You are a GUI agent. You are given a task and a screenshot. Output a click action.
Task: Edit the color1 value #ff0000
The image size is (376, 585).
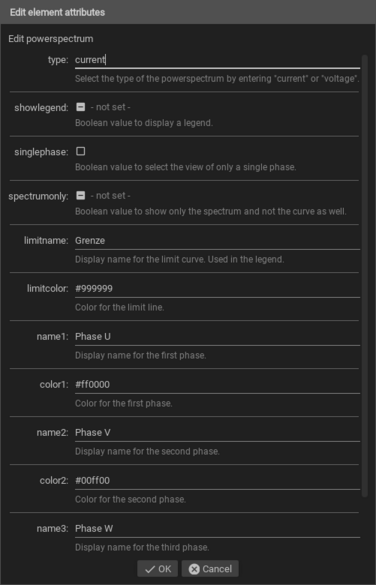[x=217, y=385]
